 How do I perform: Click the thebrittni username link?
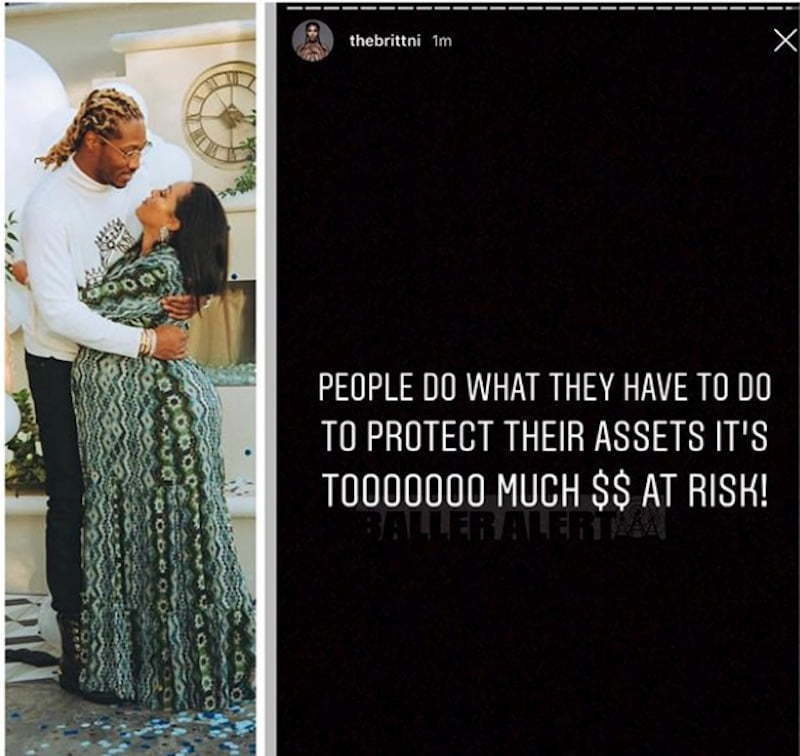[x=385, y=41]
